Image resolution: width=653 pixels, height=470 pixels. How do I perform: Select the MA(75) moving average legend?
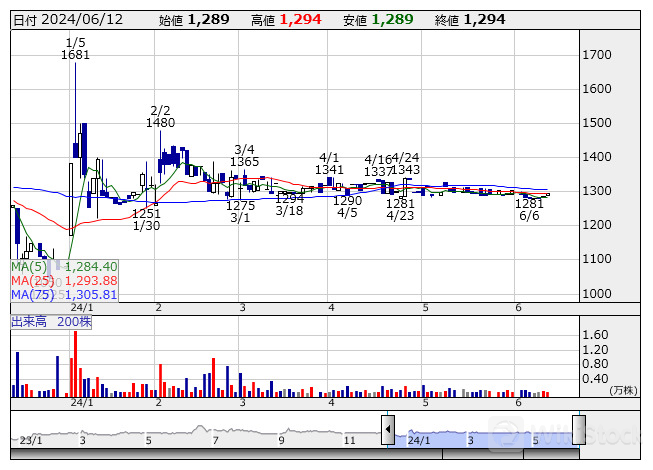click(x=64, y=295)
